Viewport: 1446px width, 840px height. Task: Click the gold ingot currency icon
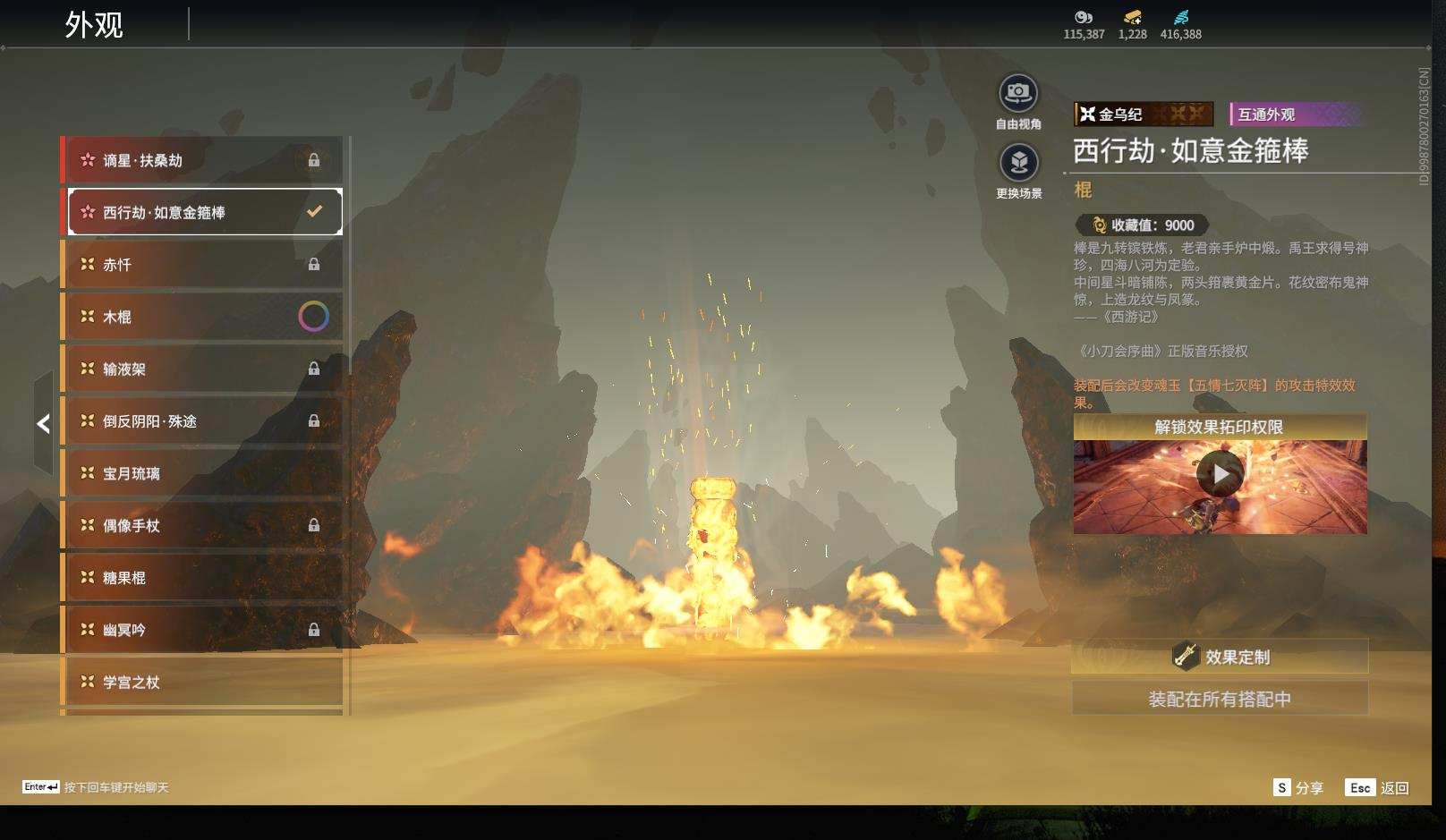(x=1132, y=17)
